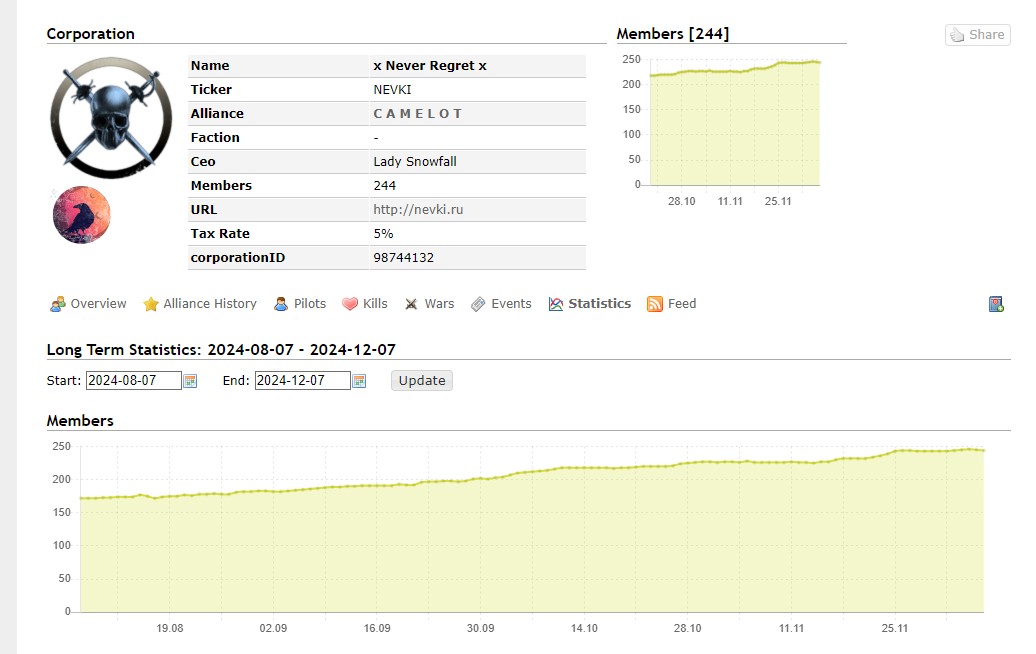The width and height of the screenshot is (1036, 654).
Task: Click the corporation skull logo image
Action: pyautogui.click(x=111, y=118)
